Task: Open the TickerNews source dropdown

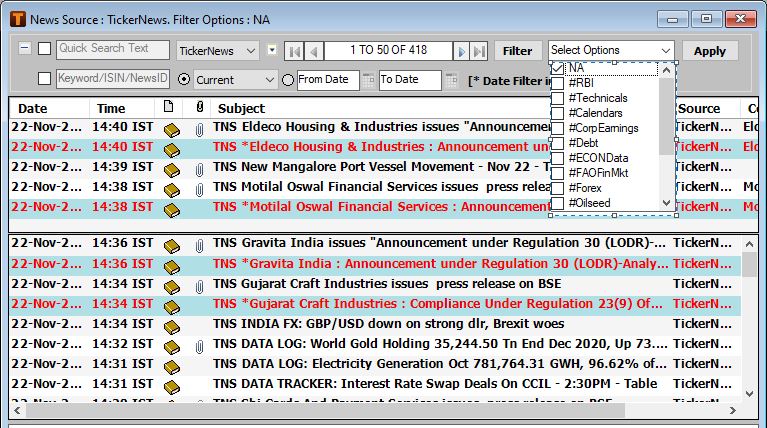Action: coord(251,51)
